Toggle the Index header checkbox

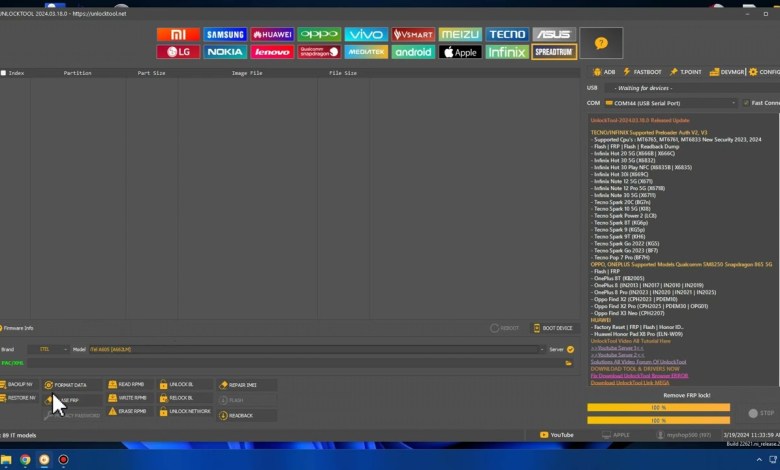click(x=3, y=73)
